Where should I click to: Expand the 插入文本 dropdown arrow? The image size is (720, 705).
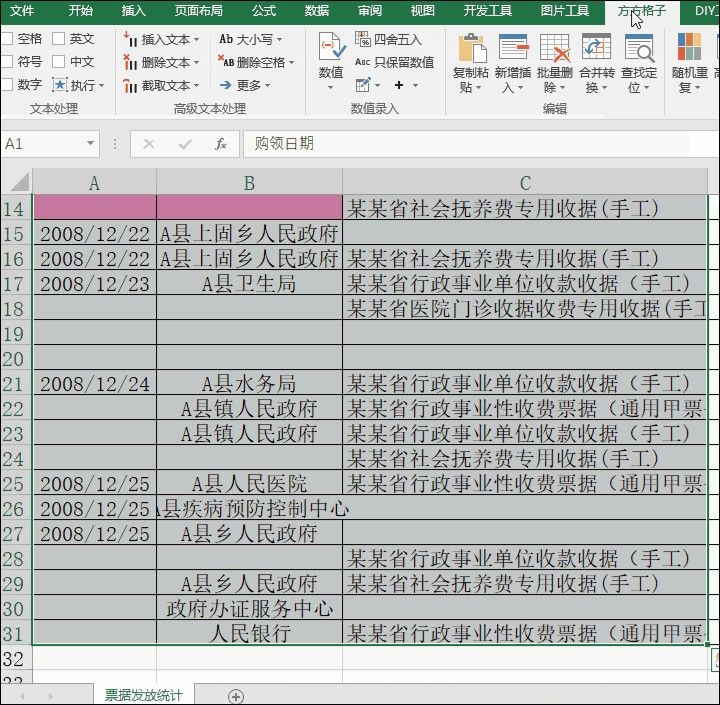click(x=197, y=40)
